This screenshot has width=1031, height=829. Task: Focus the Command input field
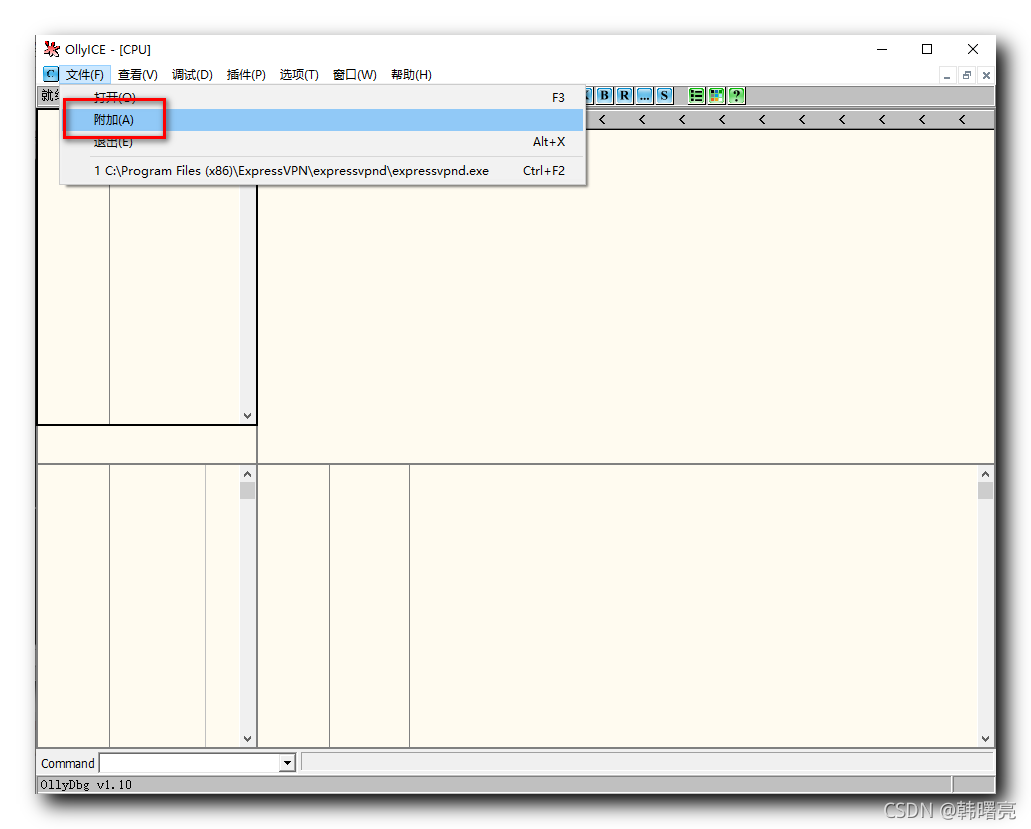[189, 763]
